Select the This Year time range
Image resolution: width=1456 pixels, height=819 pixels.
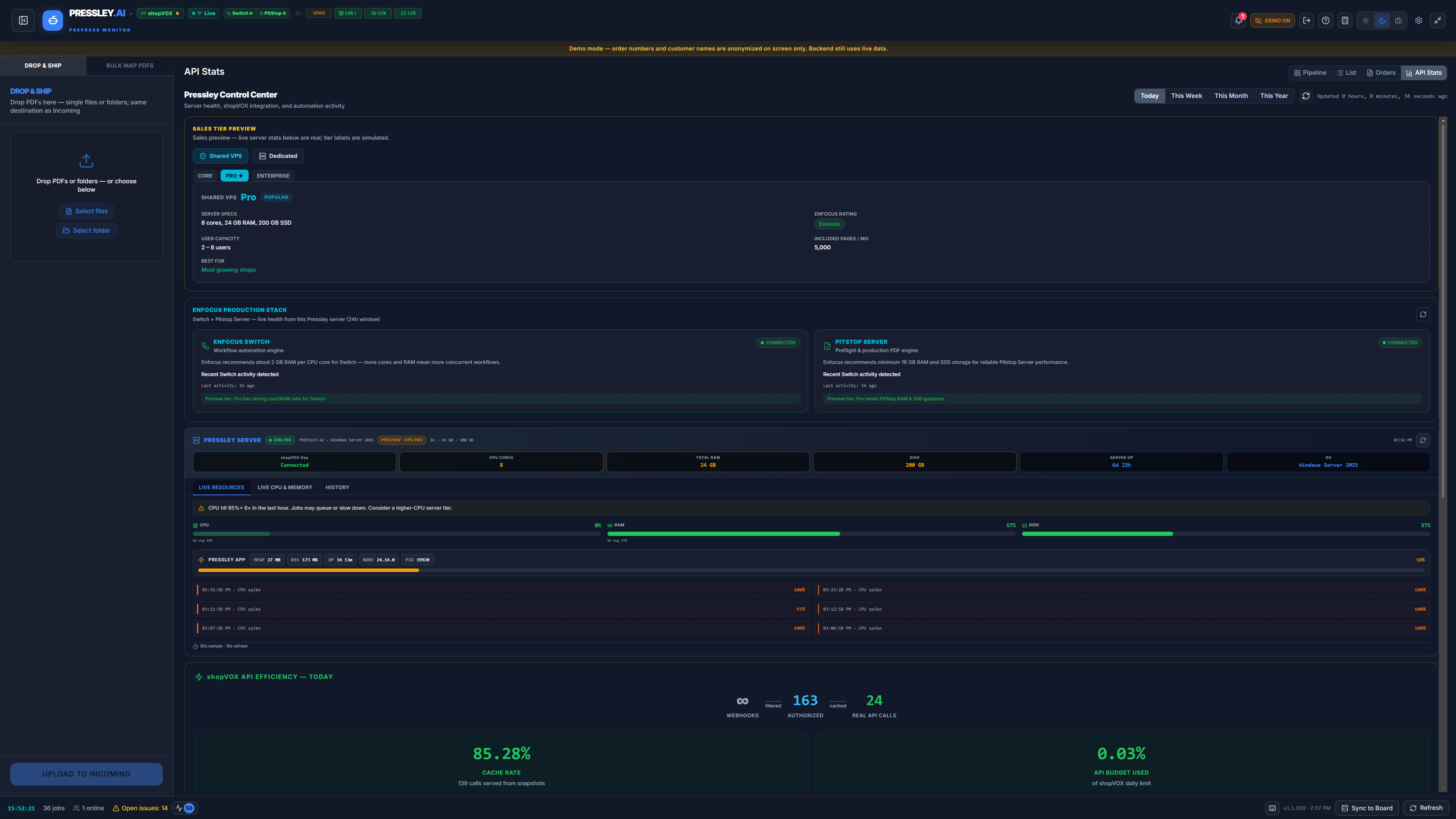1274,96
